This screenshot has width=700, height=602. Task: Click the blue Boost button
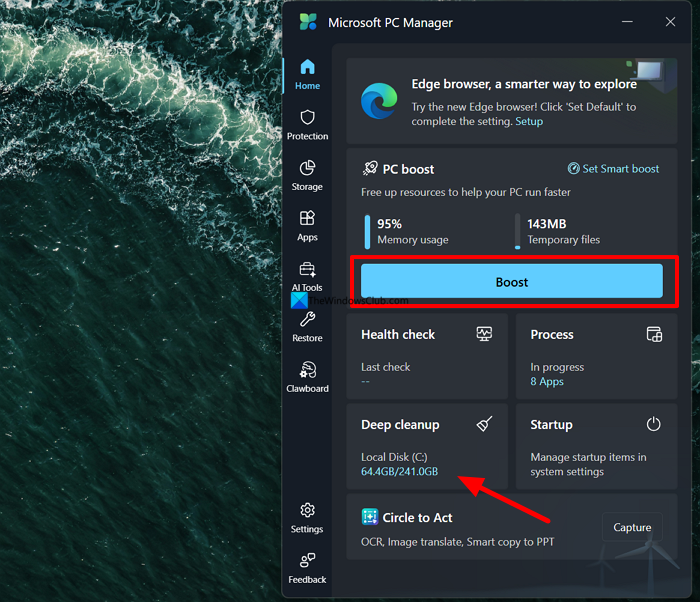[512, 281]
